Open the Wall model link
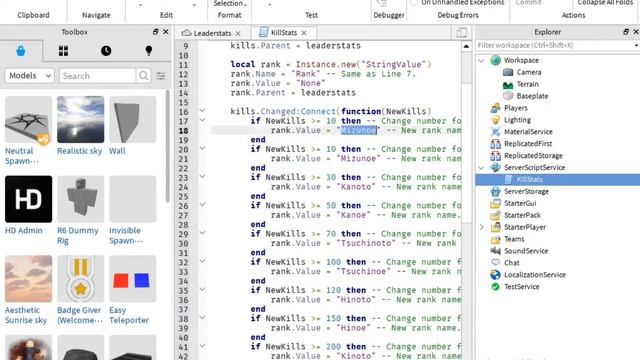This screenshot has width=640, height=360. point(117,151)
